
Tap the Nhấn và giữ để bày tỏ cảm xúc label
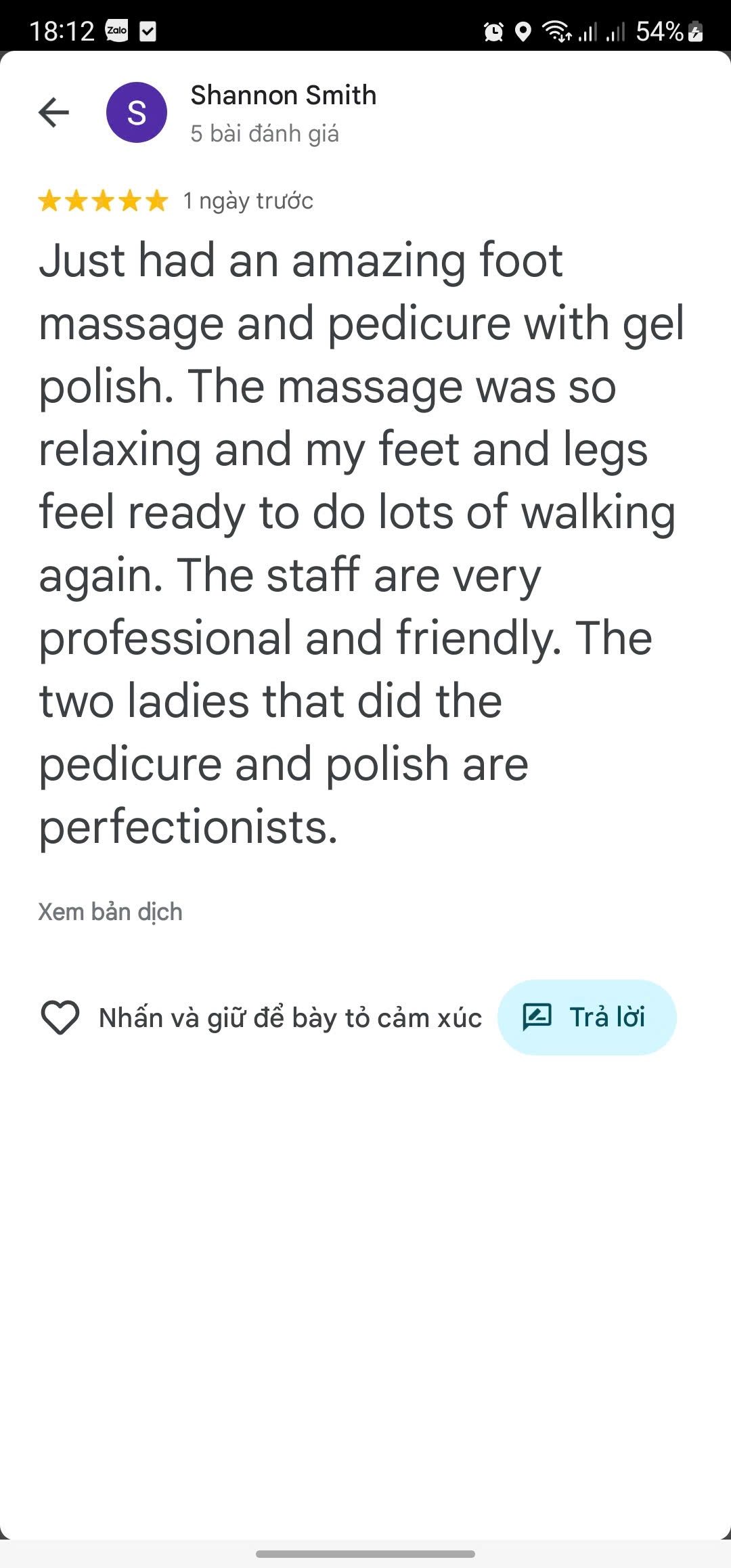pos(290,1018)
